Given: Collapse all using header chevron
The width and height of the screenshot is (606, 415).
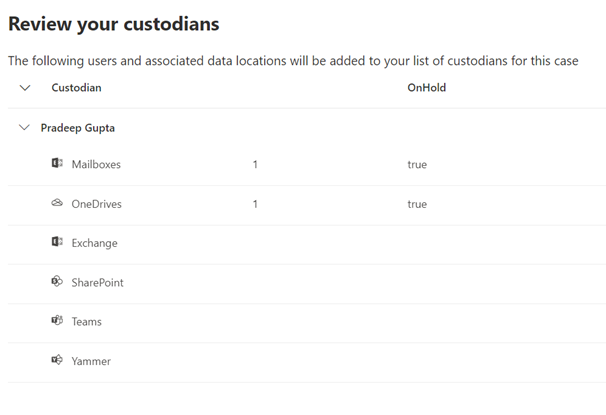Looking at the screenshot, I should [25, 88].
